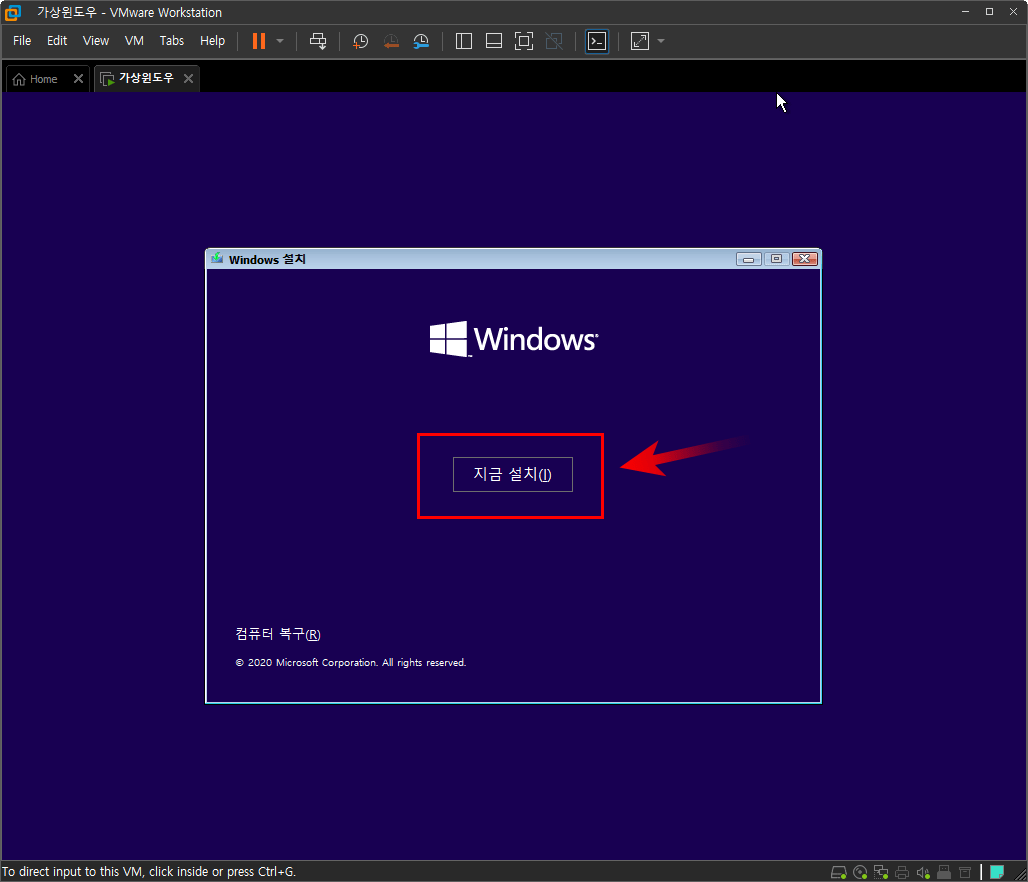Open the snapshot manager wrench-clock icon

(421, 41)
